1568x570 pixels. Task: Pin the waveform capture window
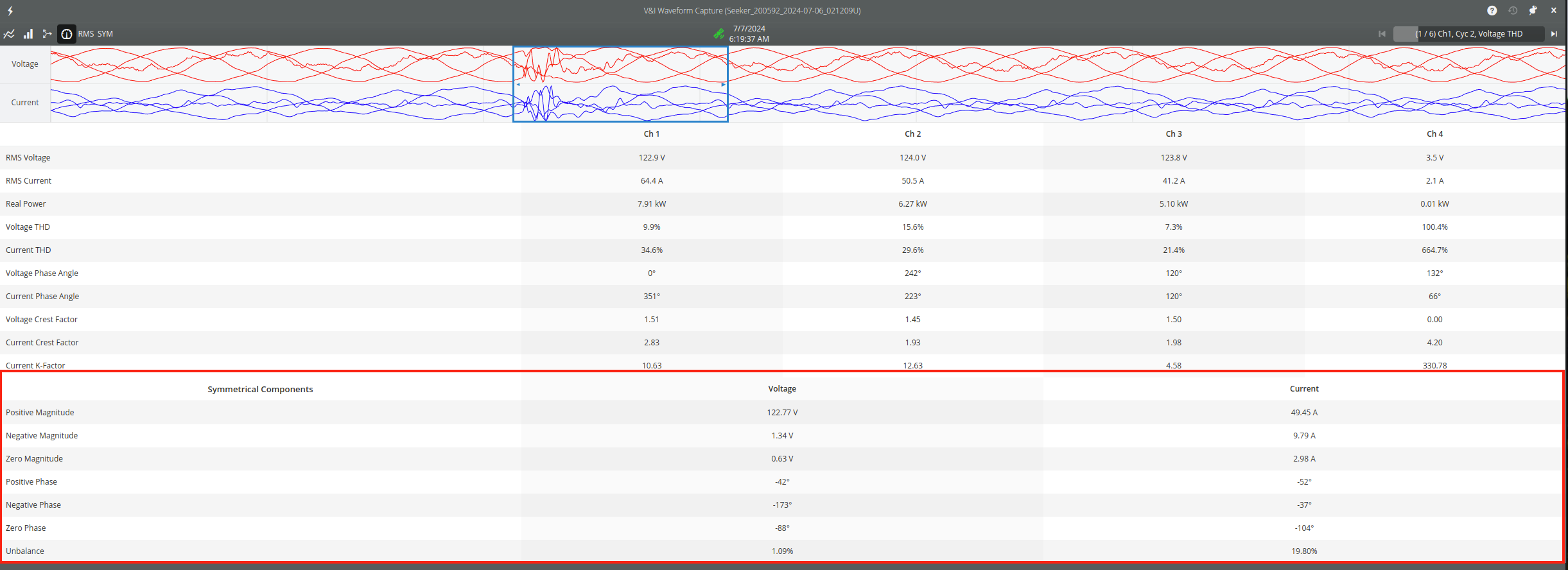[x=1533, y=11]
